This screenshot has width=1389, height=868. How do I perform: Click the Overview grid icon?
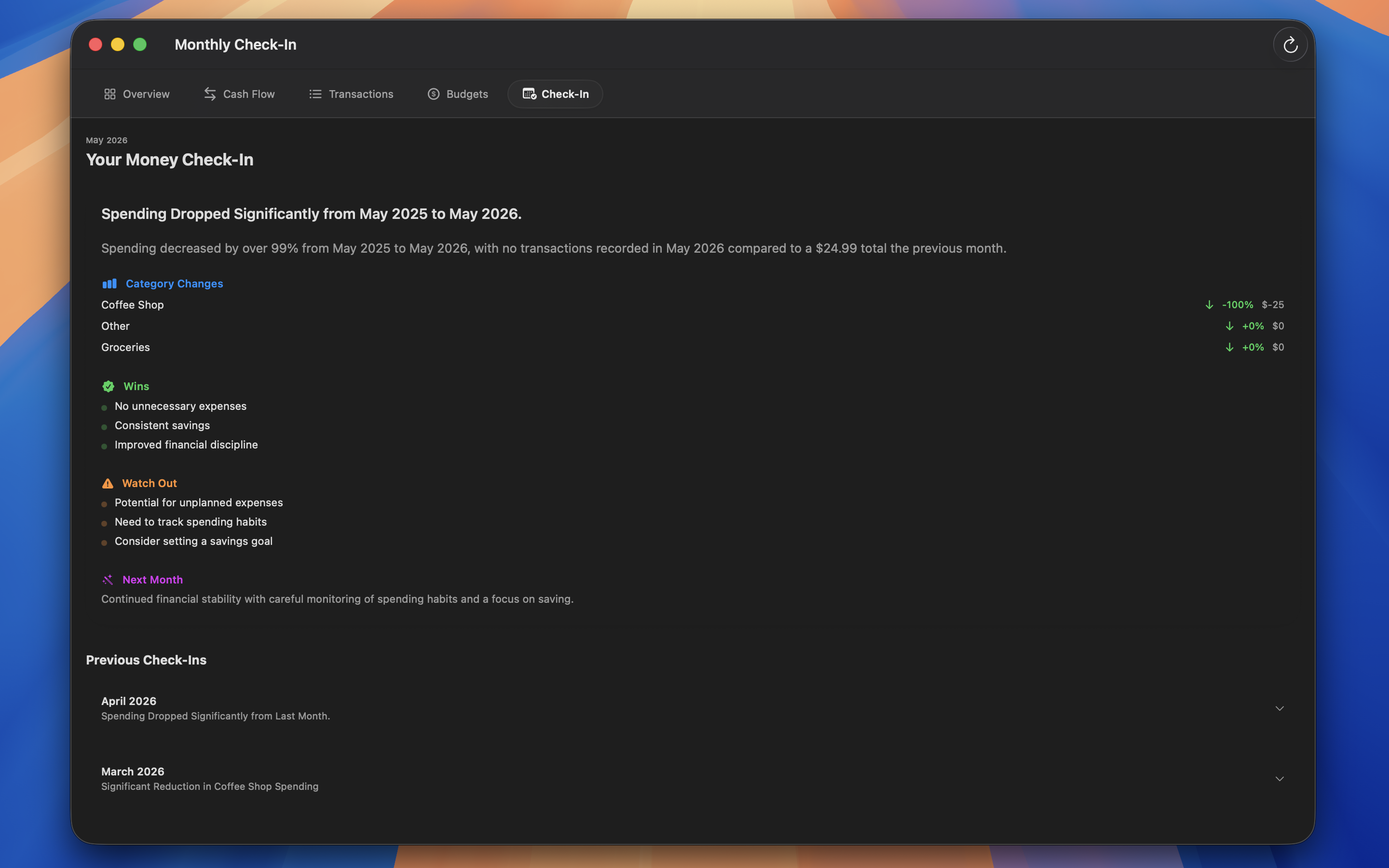[109, 94]
